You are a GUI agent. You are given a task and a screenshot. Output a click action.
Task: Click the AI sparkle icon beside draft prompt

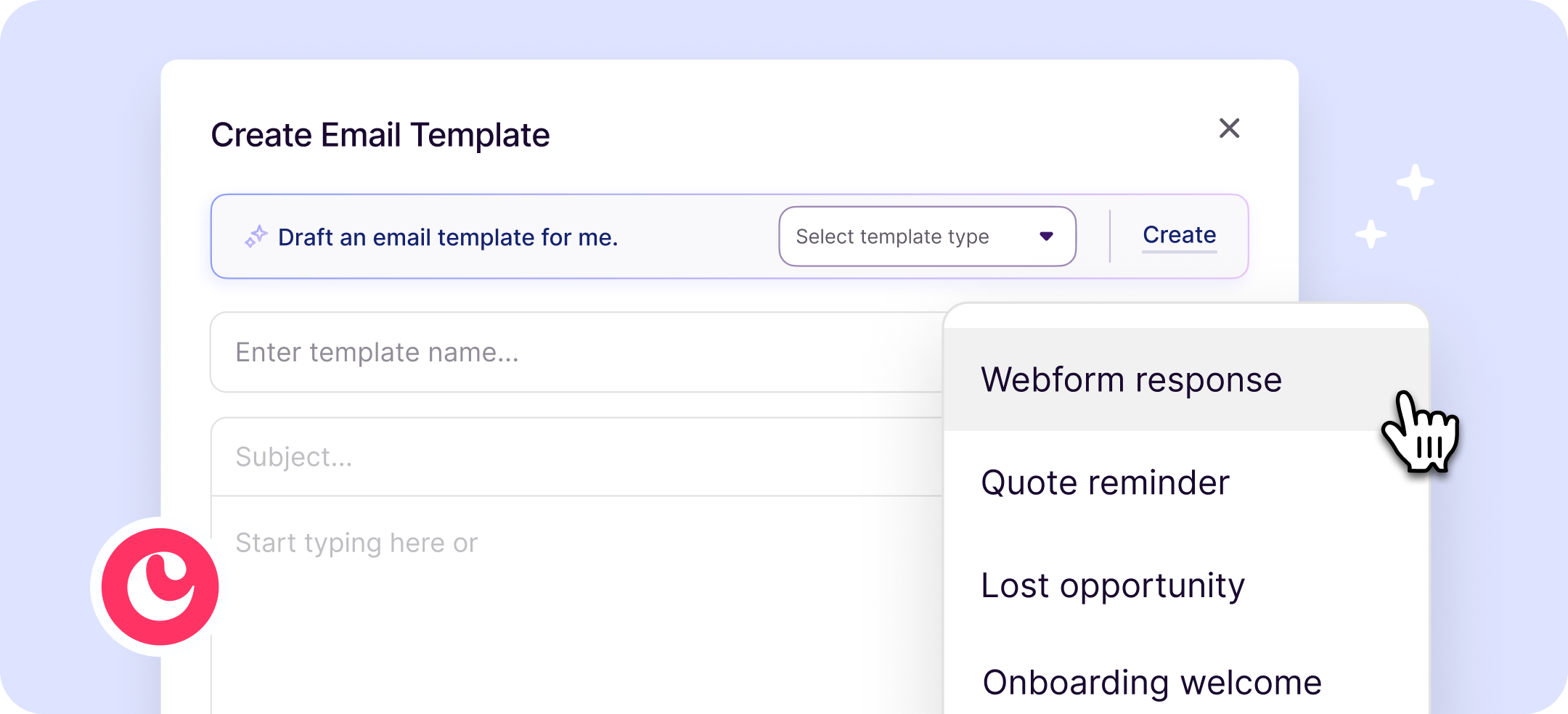coord(256,237)
